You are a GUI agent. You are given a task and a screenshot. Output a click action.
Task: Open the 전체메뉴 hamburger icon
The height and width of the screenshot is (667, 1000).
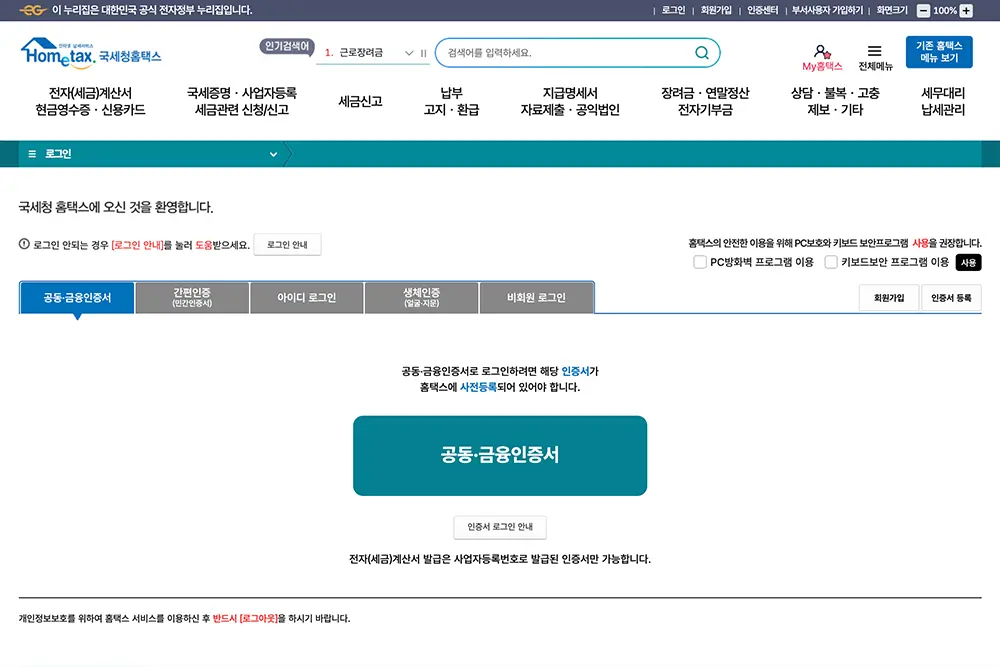pos(874,52)
